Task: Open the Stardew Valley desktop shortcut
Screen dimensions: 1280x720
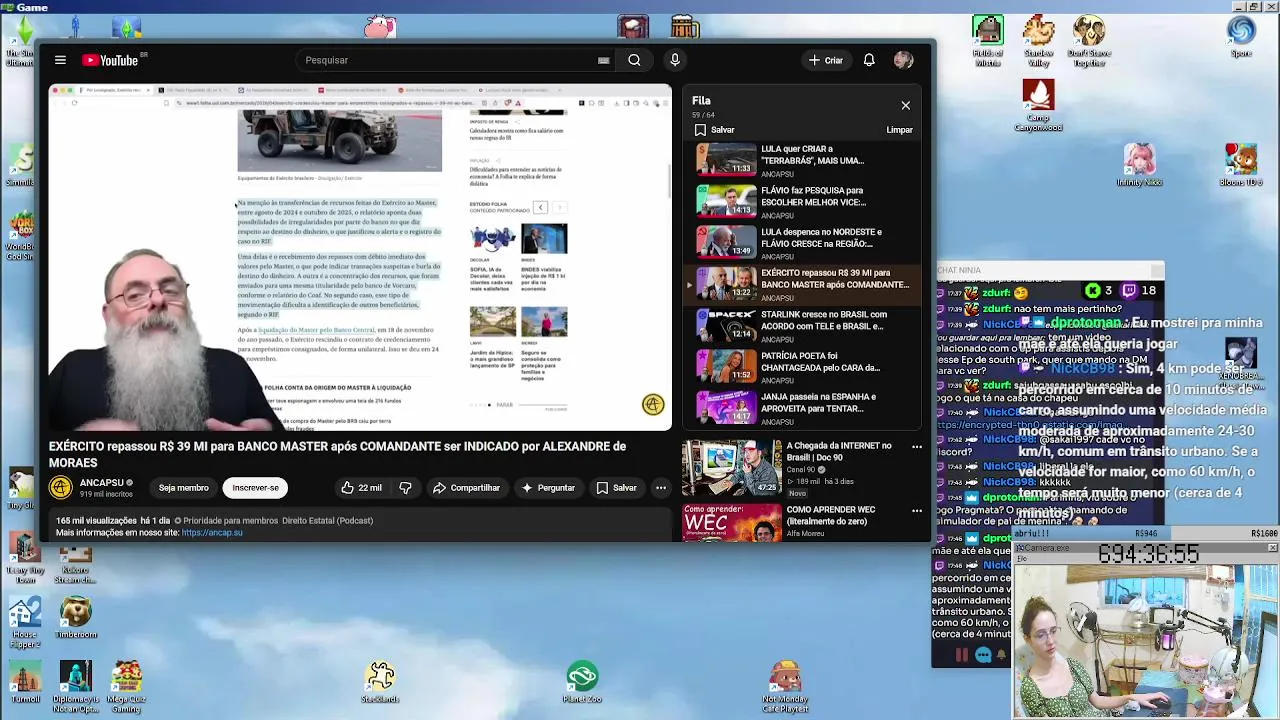Action: point(1038,40)
